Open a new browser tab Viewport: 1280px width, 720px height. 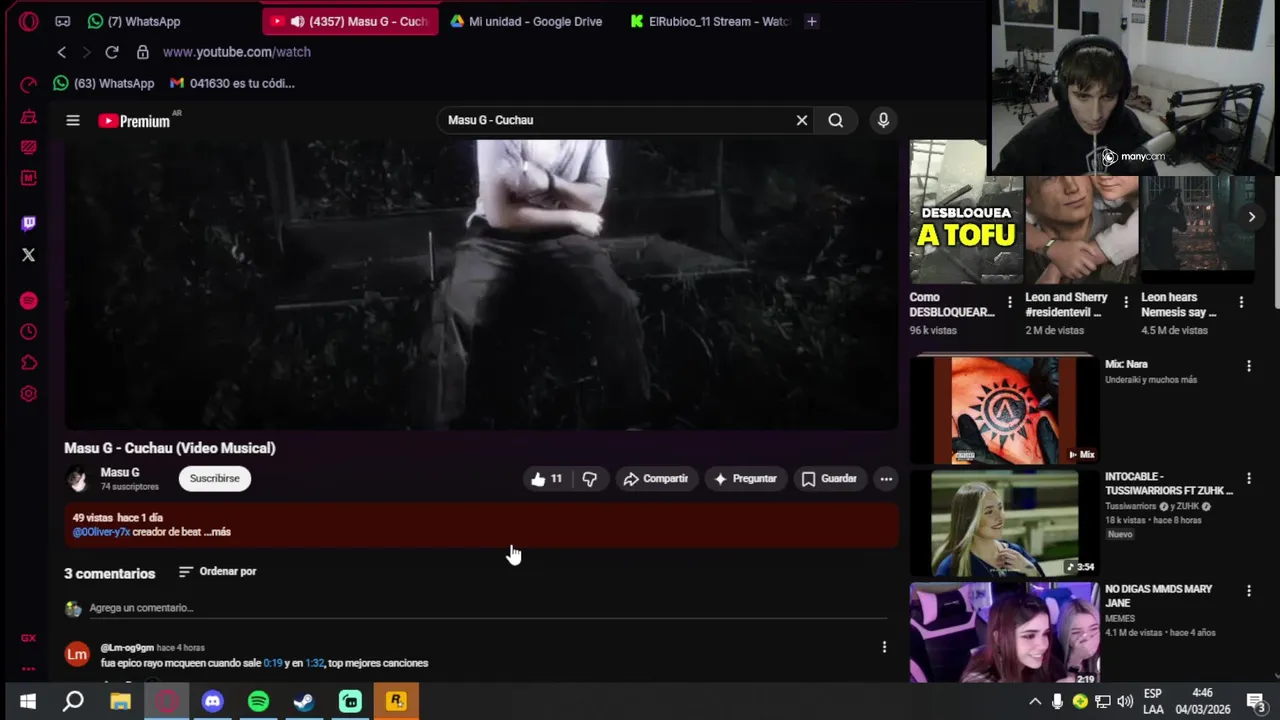(812, 21)
